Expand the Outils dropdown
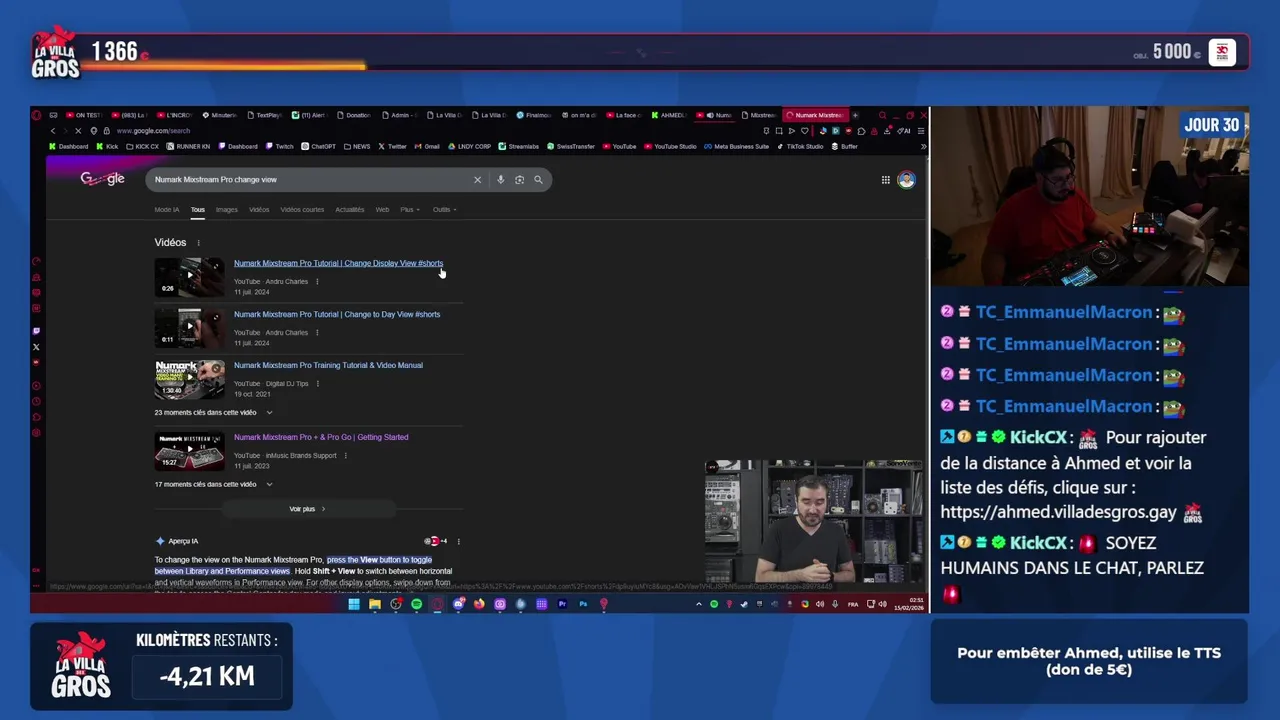This screenshot has width=1280, height=720. (x=445, y=210)
